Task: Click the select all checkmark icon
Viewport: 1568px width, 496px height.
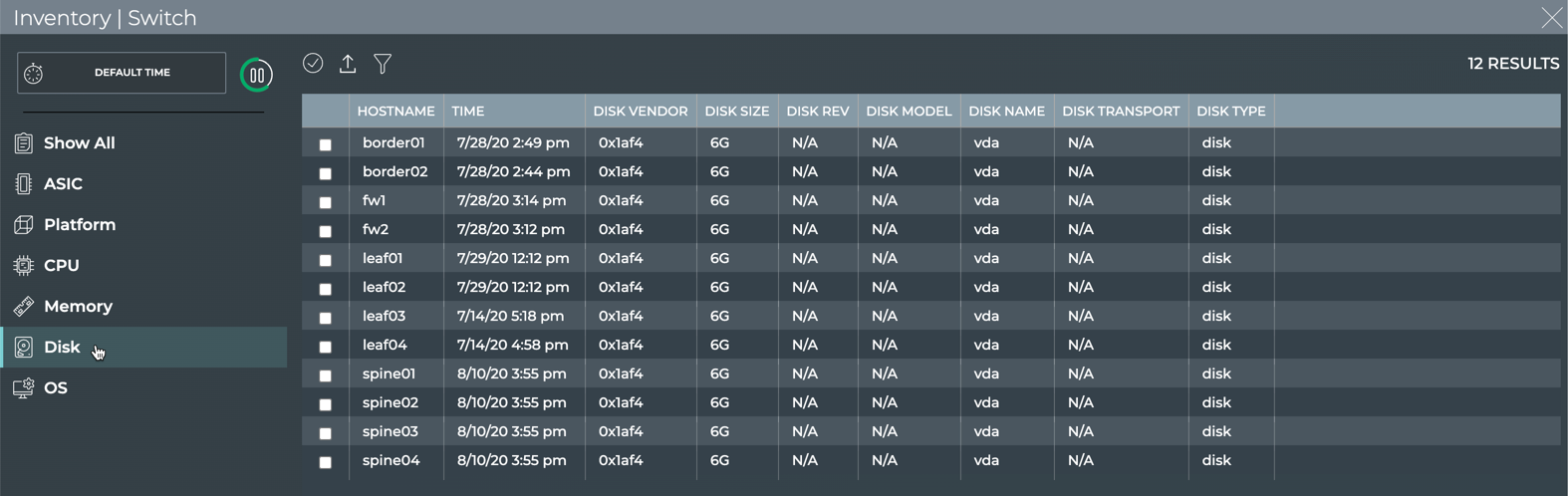Action: click(x=313, y=64)
